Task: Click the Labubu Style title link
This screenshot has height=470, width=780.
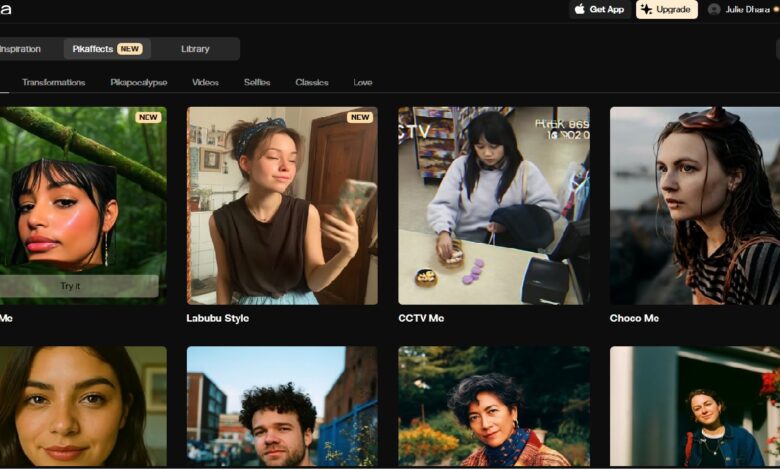Action: click(217, 318)
